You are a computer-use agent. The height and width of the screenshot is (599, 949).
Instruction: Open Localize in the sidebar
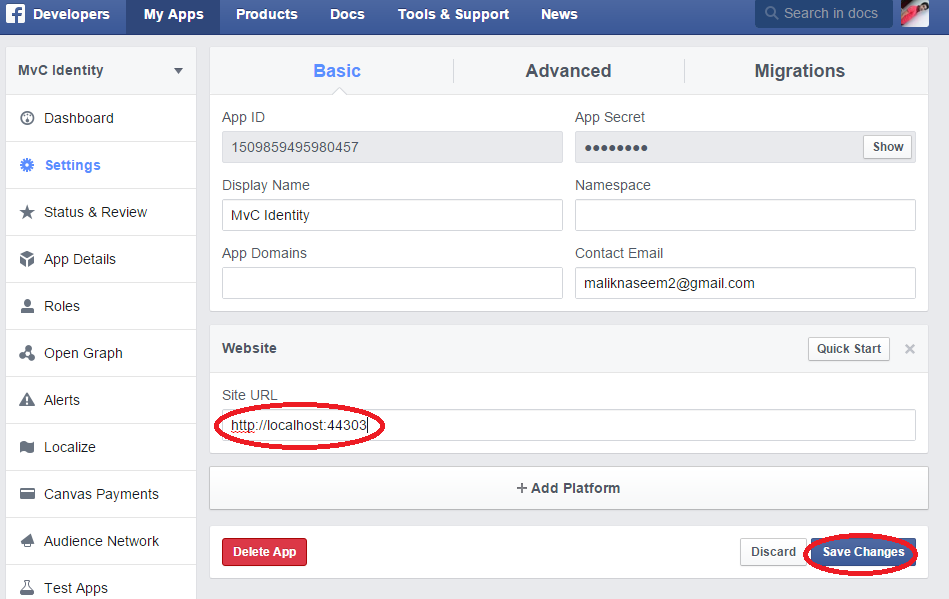(101, 447)
